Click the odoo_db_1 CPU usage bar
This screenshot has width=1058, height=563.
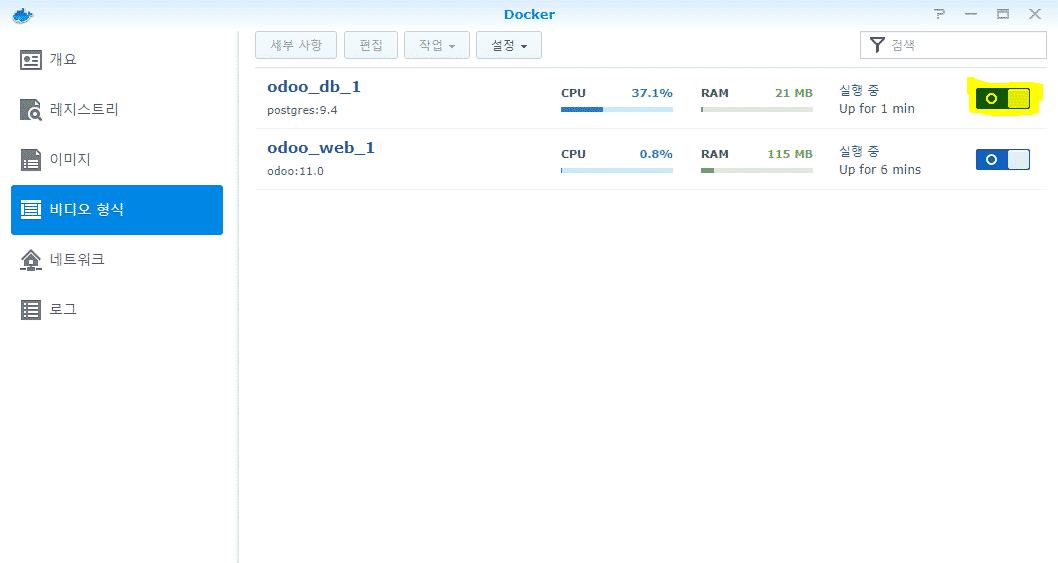click(x=616, y=109)
